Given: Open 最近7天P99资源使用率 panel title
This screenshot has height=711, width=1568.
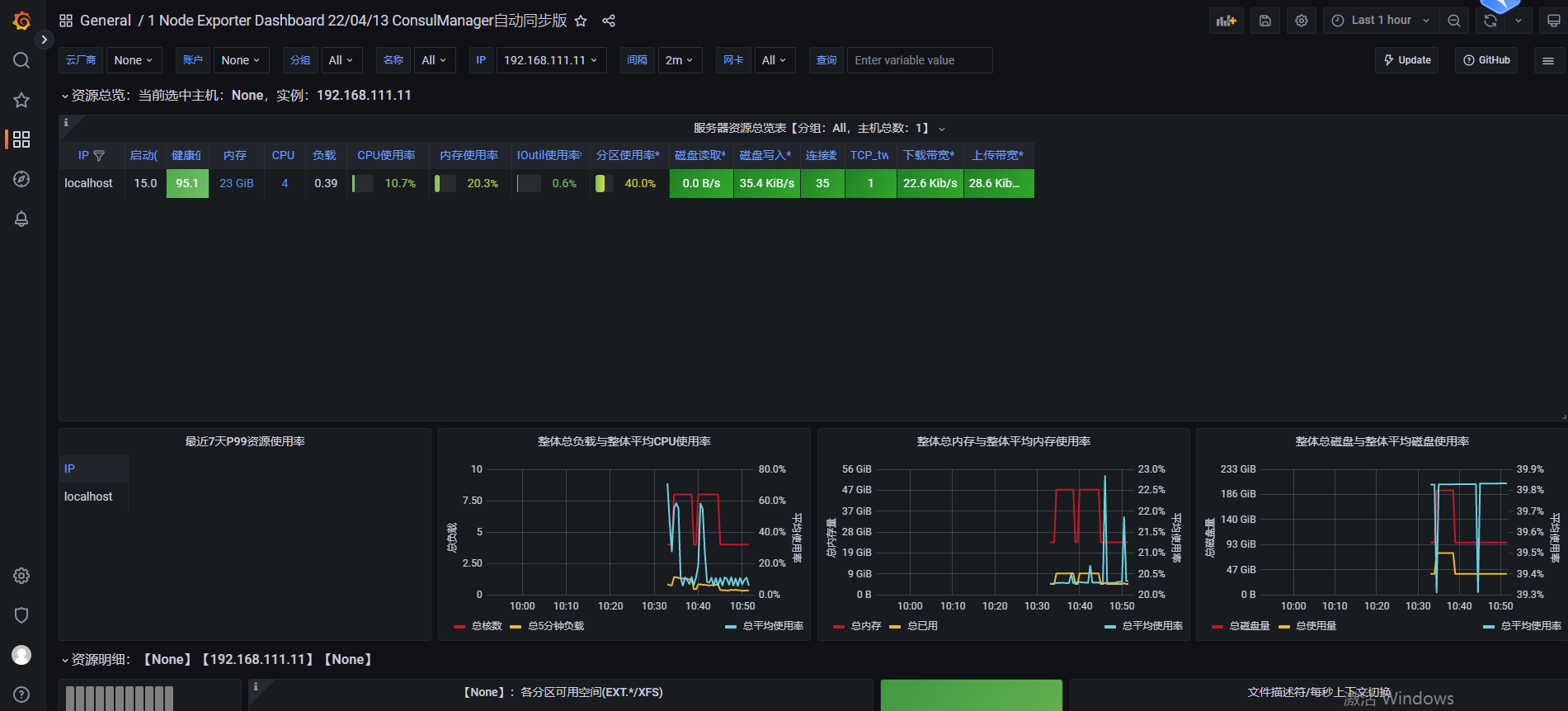Looking at the screenshot, I should point(245,441).
